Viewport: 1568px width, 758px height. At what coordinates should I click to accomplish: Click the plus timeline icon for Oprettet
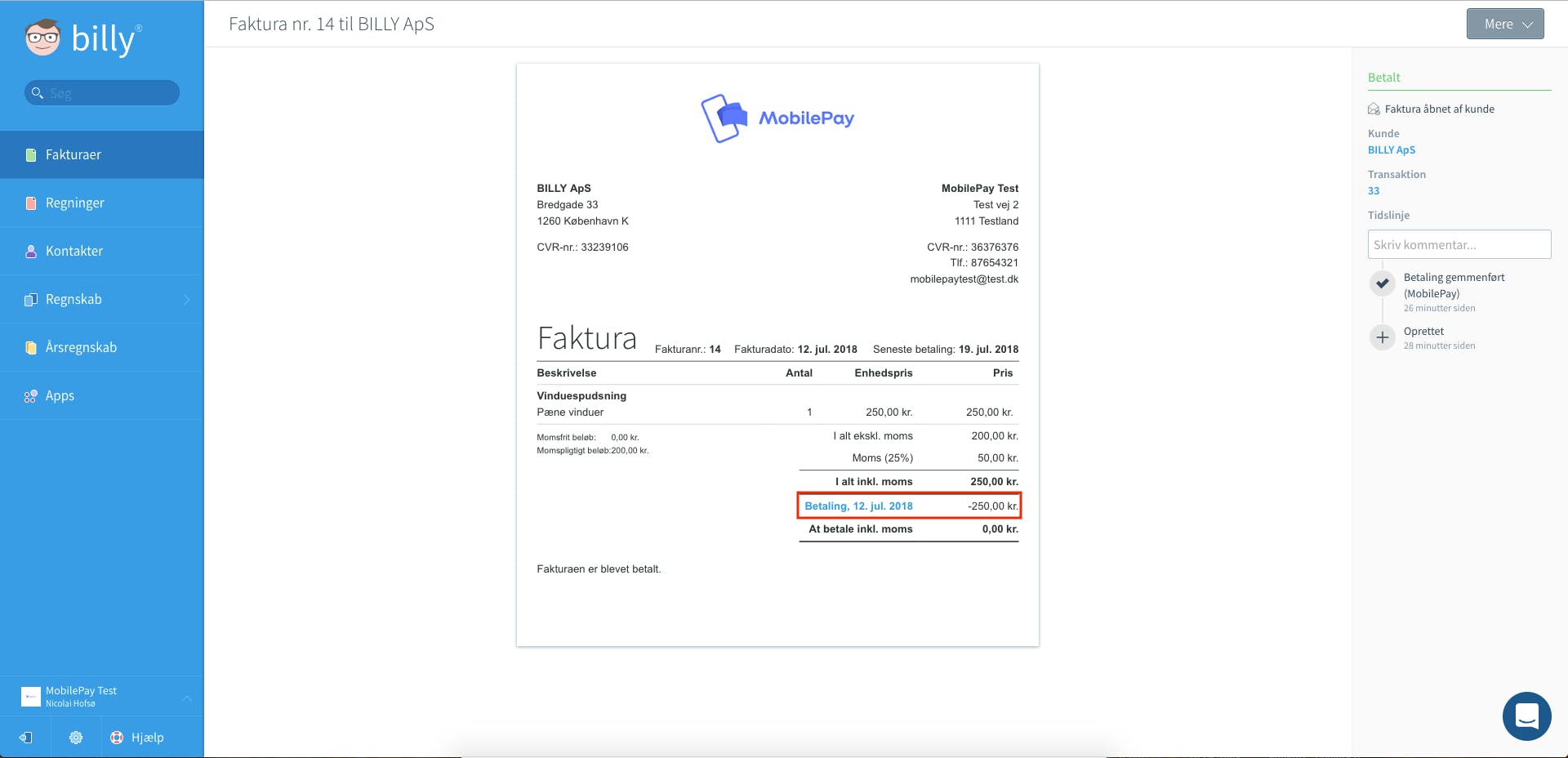pos(1382,337)
